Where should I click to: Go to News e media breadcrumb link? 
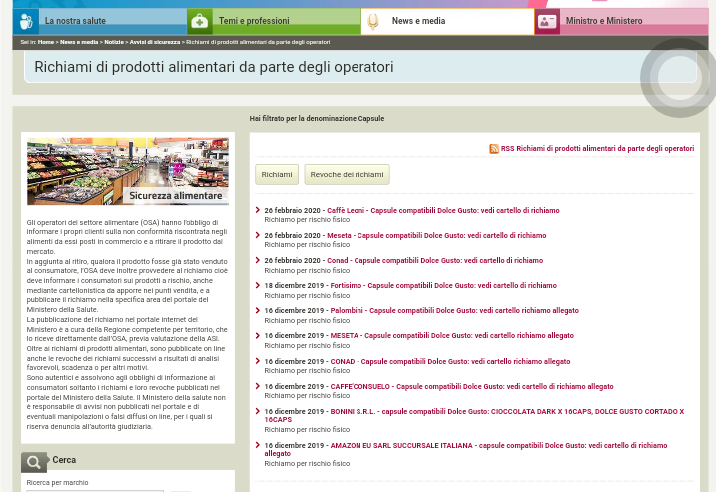tap(79, 42)
